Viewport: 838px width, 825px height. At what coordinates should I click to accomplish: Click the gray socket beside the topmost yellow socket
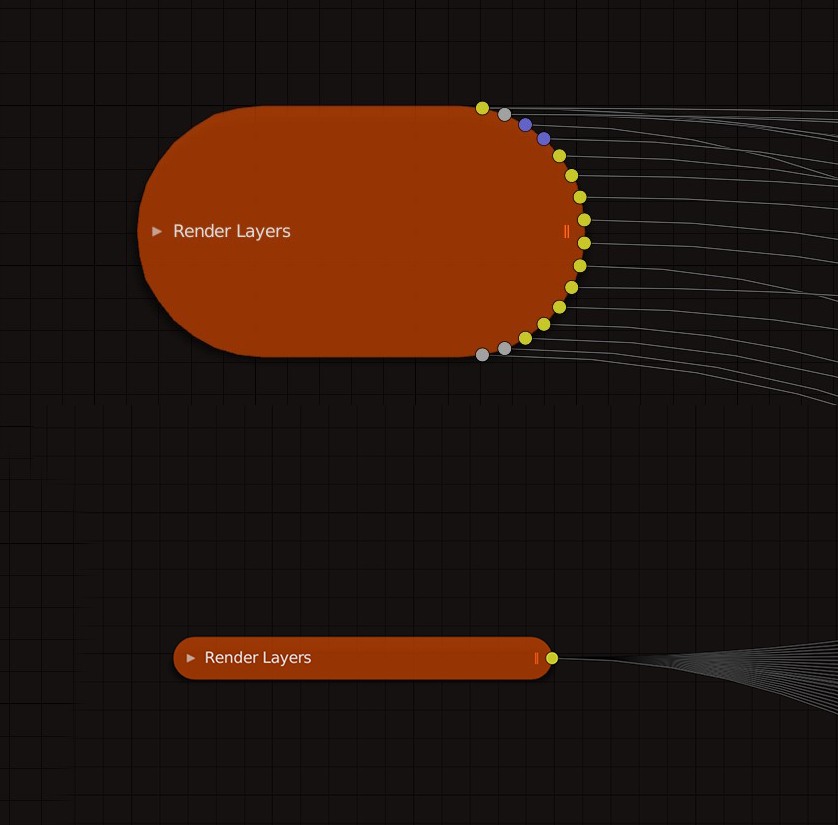pos(505,114)
